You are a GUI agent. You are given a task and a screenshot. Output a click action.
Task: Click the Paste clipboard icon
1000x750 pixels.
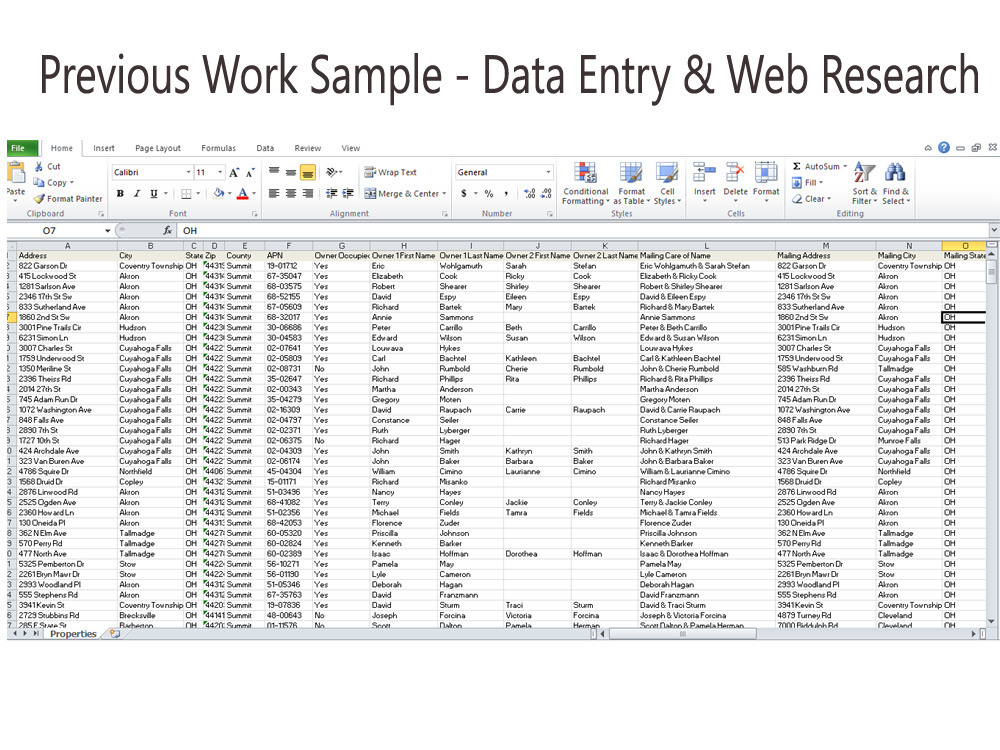pos(16,173)
